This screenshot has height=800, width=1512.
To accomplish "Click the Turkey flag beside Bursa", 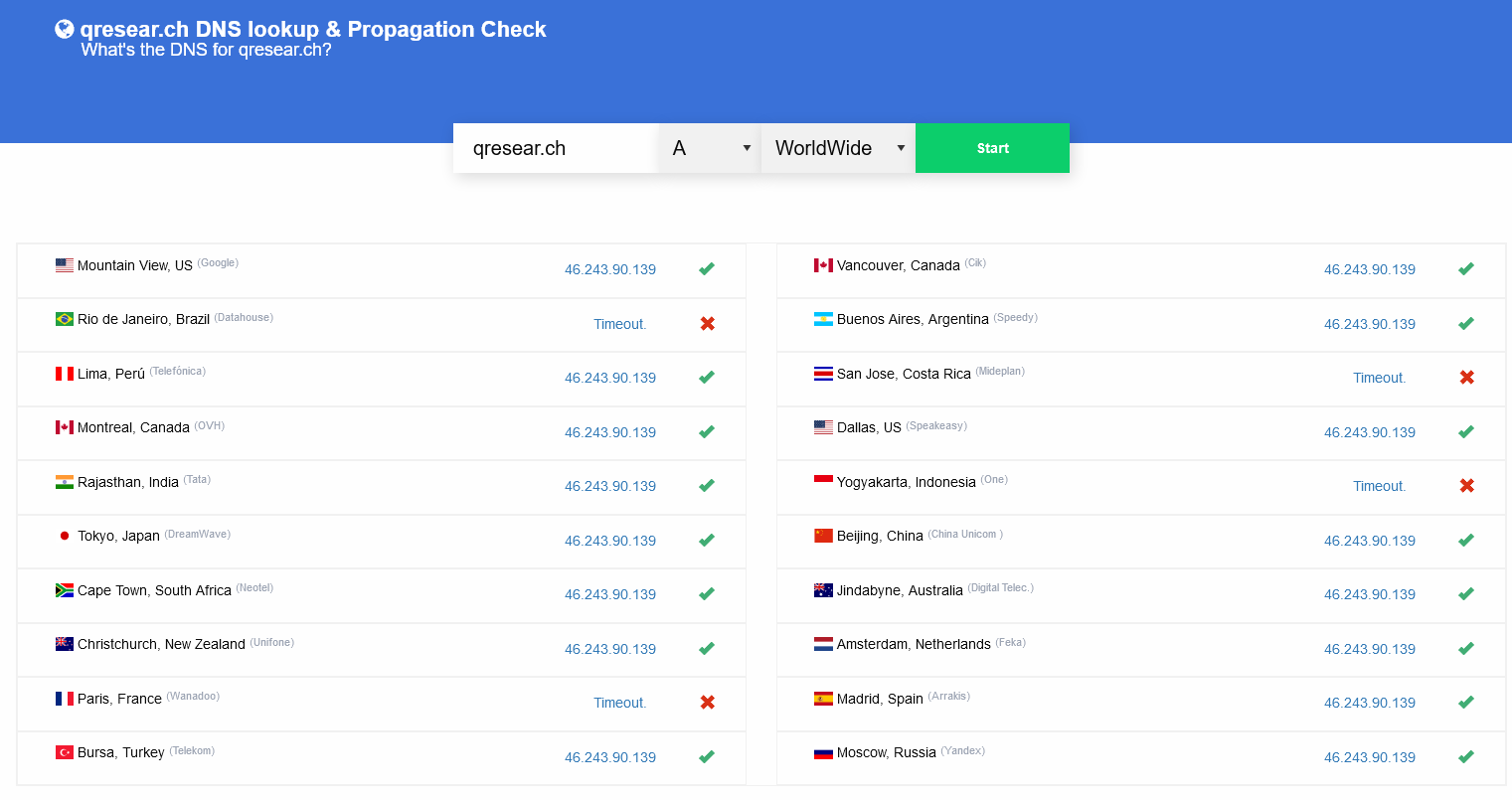I will click(65, 752).
